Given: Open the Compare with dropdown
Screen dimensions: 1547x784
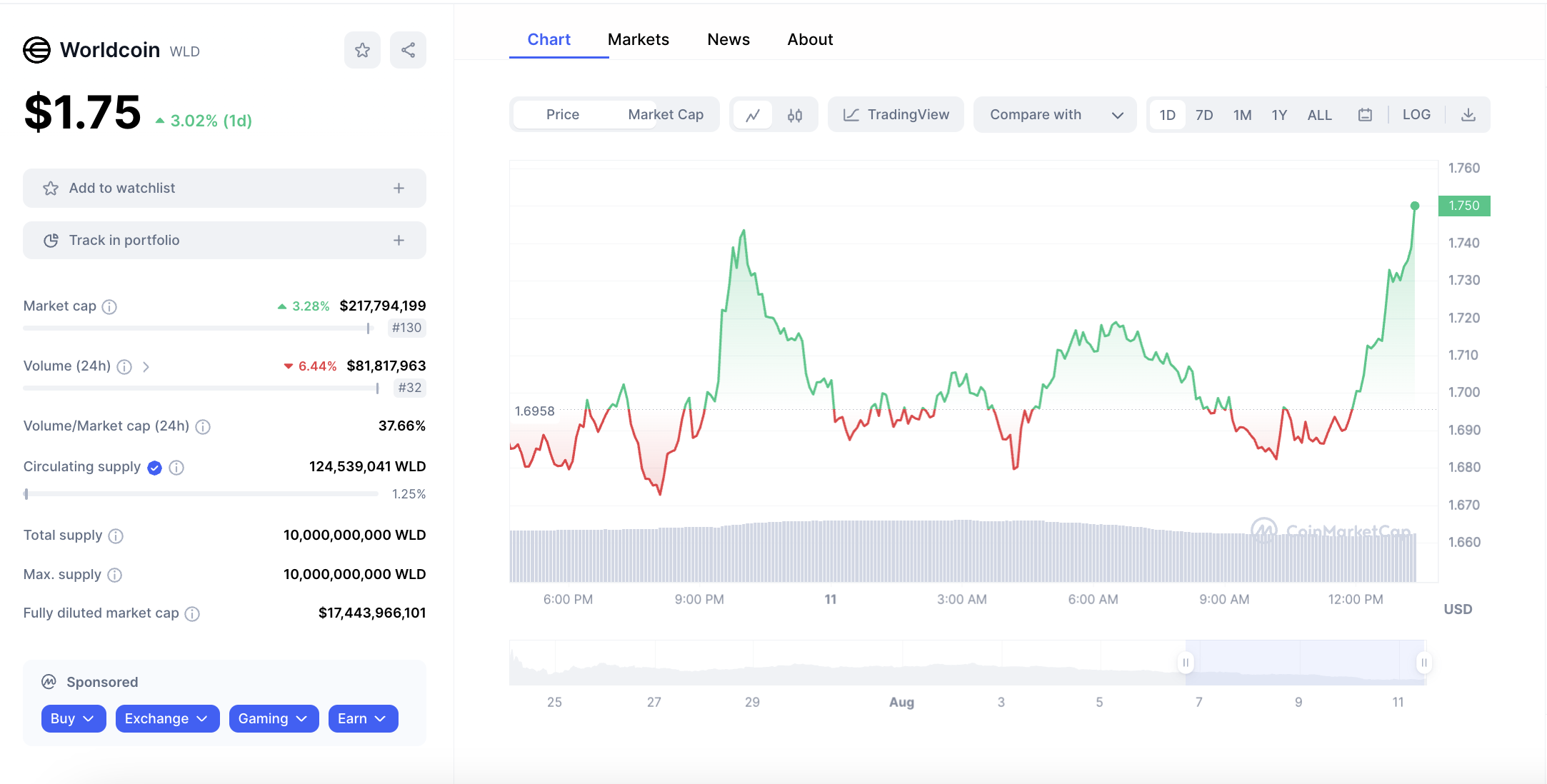Looking at the screenshot, I should pyautogui.click(x=1054, y=115).
